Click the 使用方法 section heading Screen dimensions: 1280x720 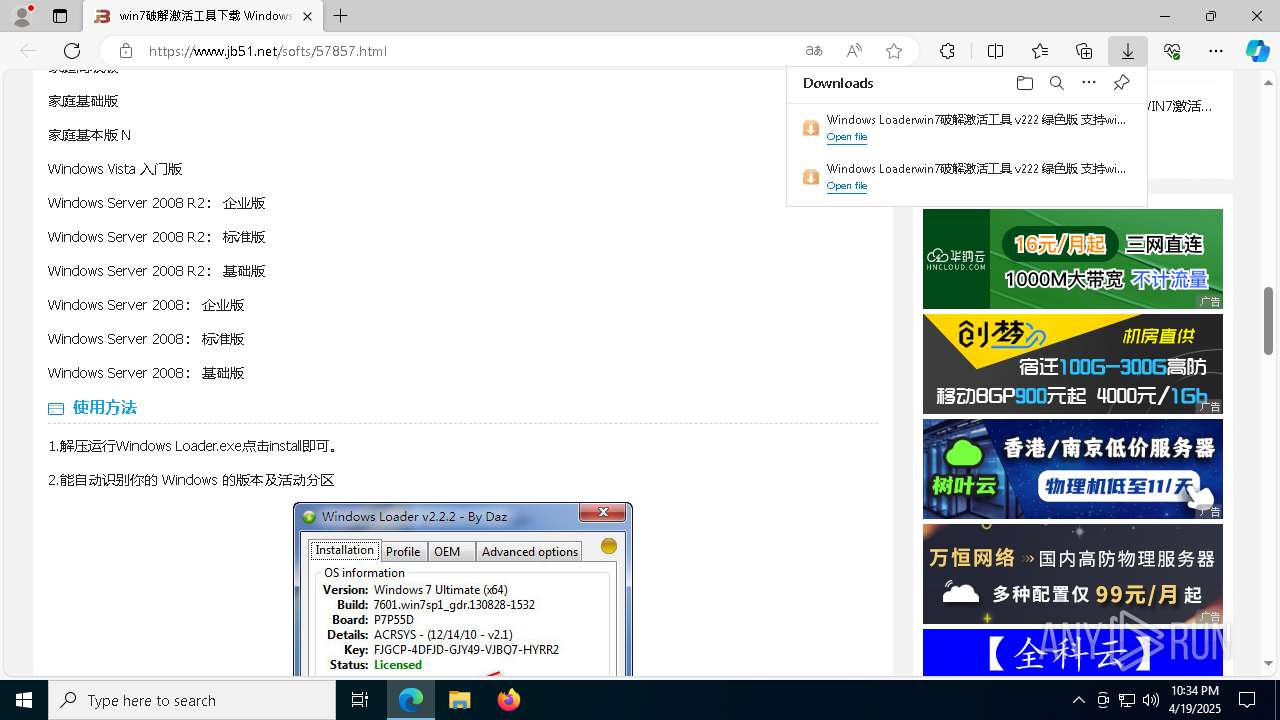point(104,408)
